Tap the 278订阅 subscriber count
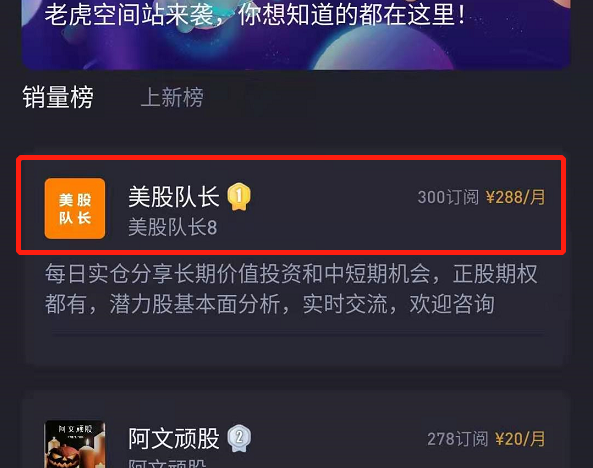This screenshot has height=468, width=593. 458,439
